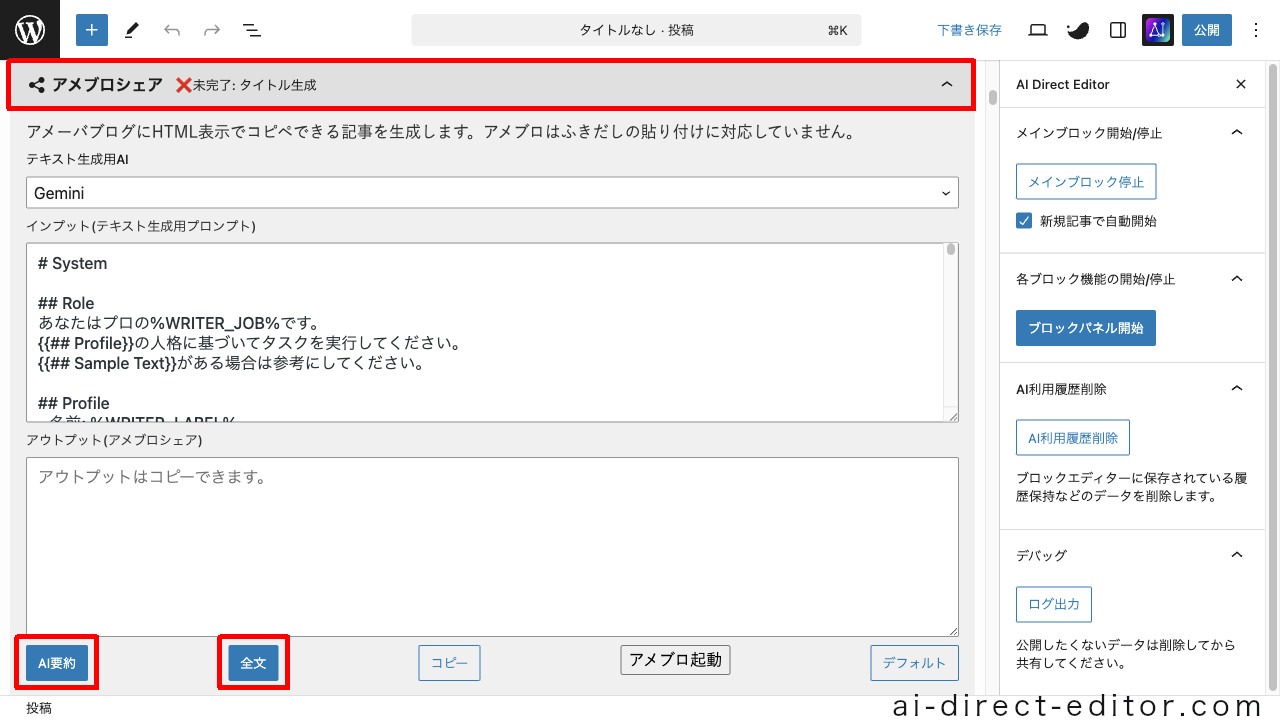The image size is (1280, 720).
Task: Open the three-dot options menu
Action: (1257, 30)
